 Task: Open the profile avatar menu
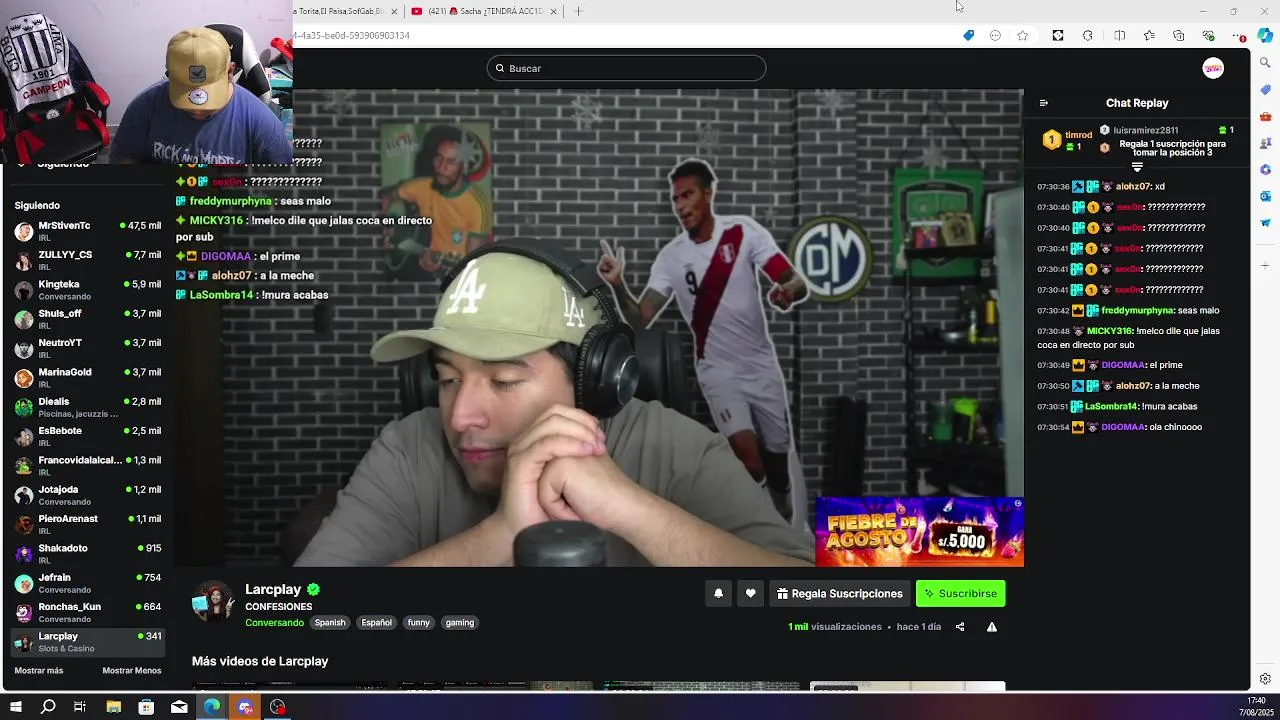click(x=1213, y=68)
